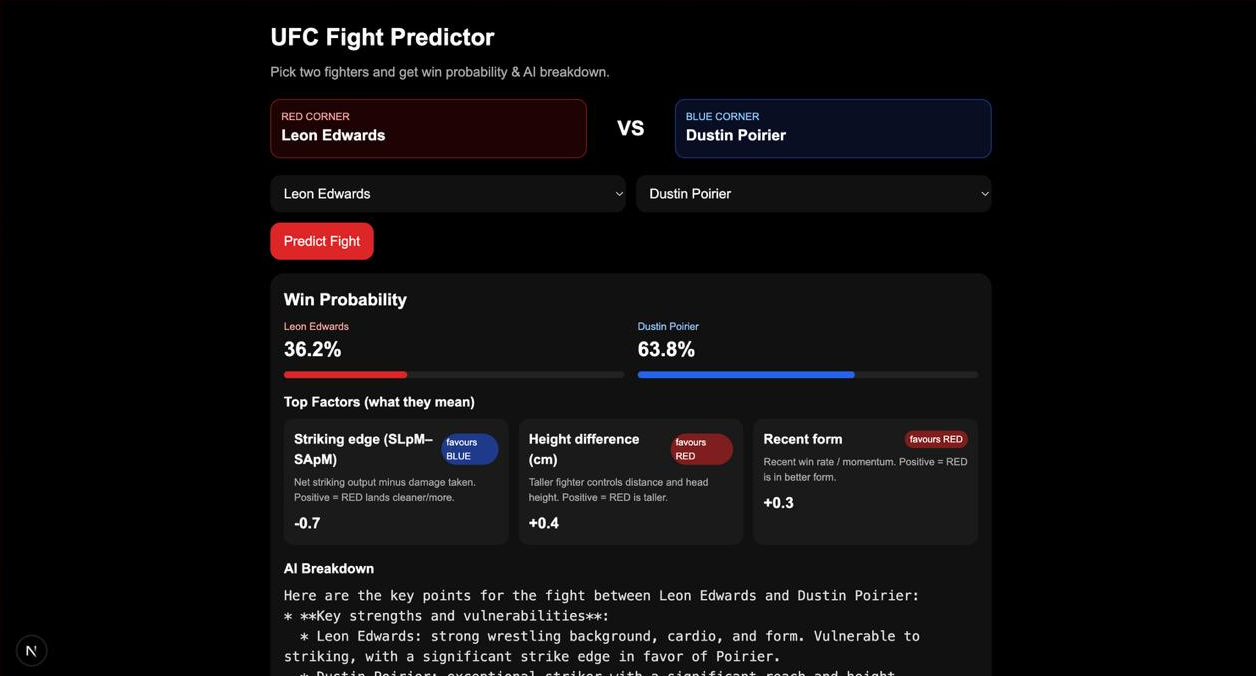Click the AI Breakdown heading
The image size is (1256, 676).
[328, 568]
